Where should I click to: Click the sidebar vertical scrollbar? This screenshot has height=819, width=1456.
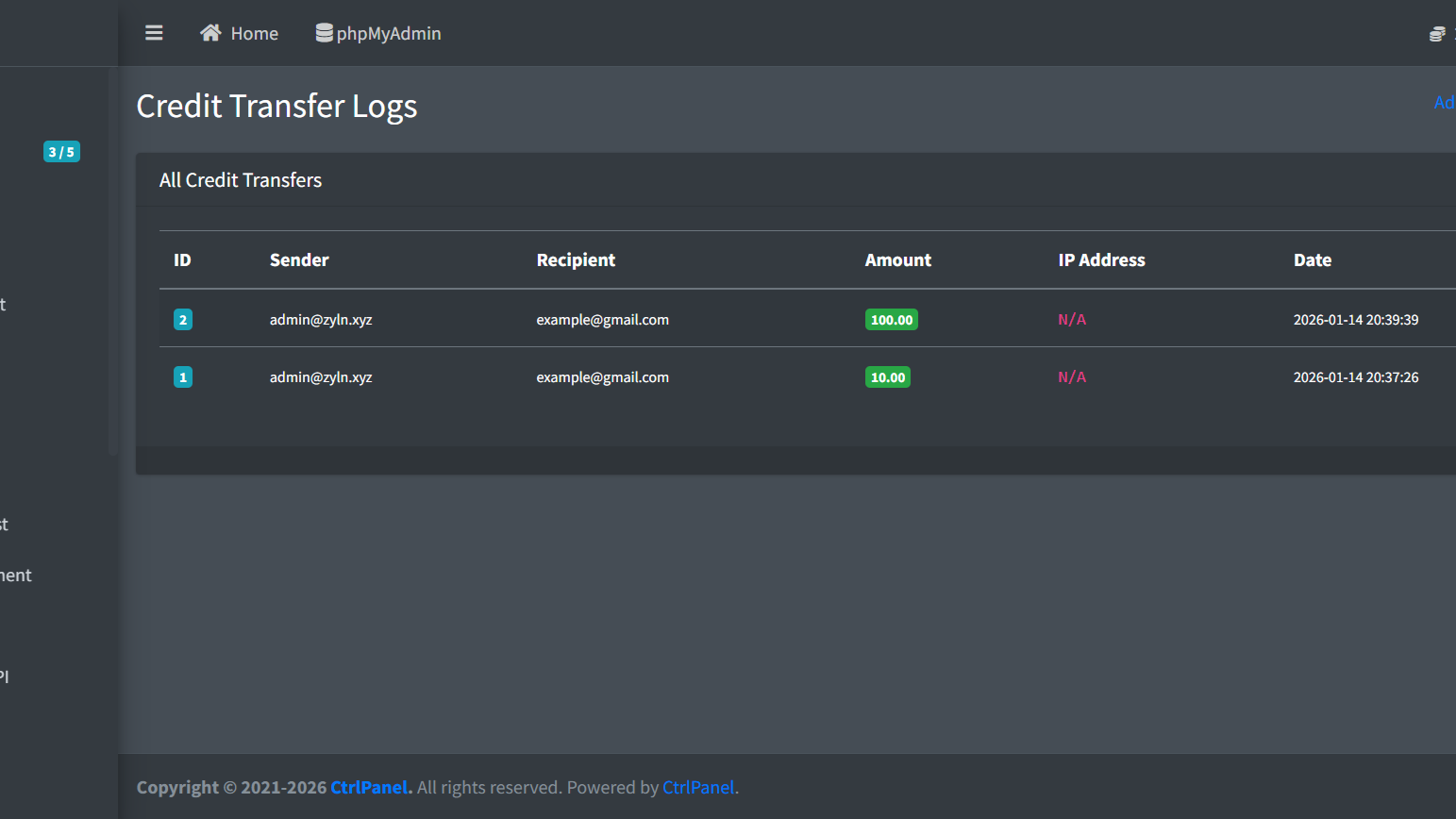point(112,264)
